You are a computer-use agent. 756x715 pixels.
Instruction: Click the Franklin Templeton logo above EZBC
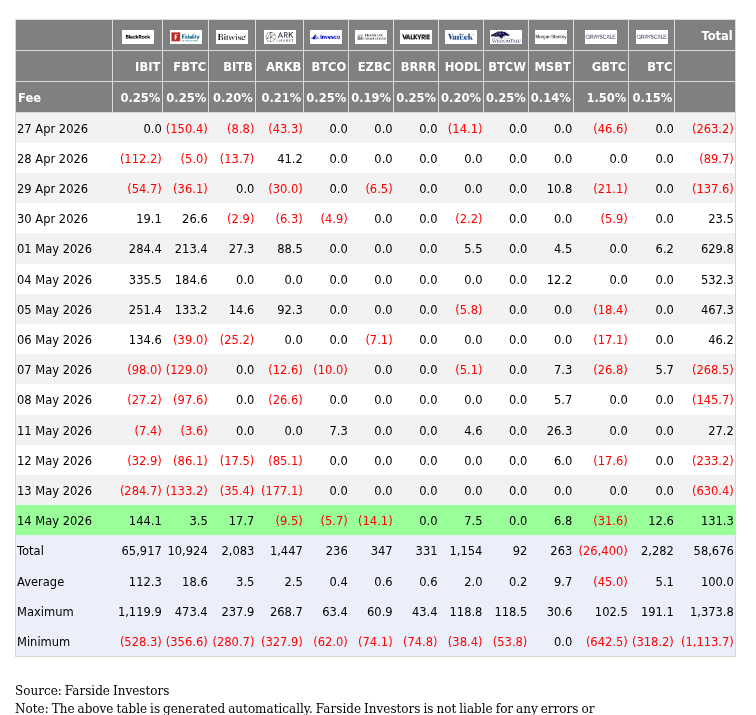371,37
